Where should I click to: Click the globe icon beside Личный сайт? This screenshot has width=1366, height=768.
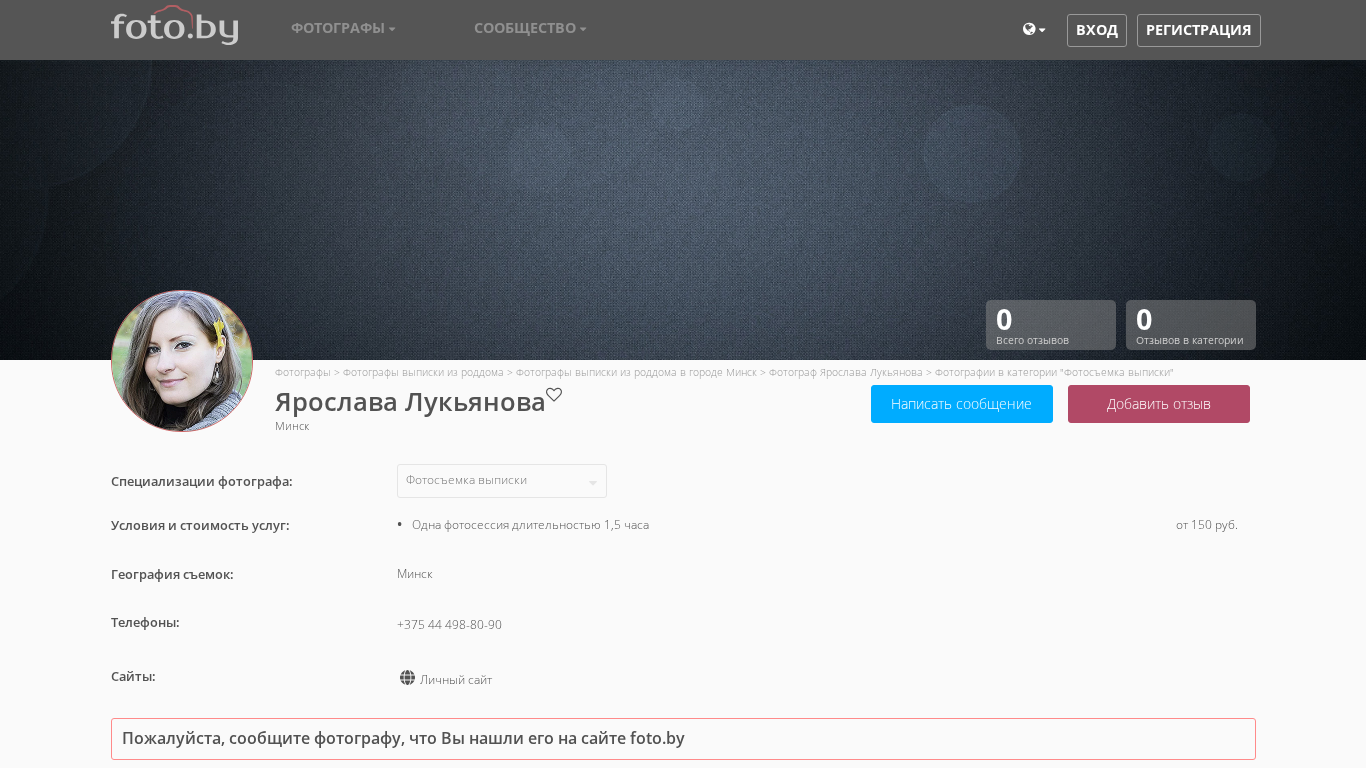tap(407, 678)
